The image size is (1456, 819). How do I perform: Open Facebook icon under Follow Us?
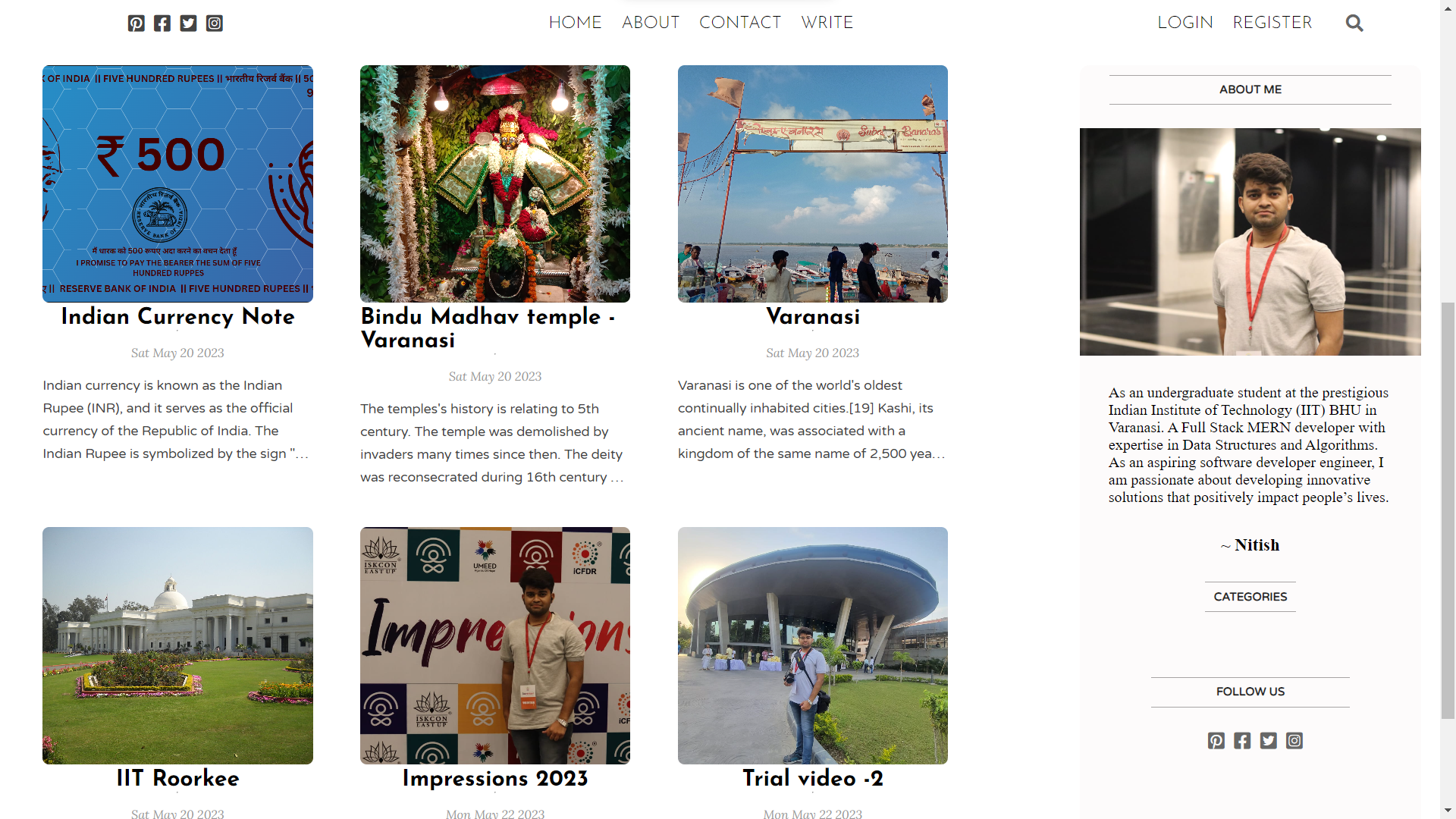(1242, 741)
